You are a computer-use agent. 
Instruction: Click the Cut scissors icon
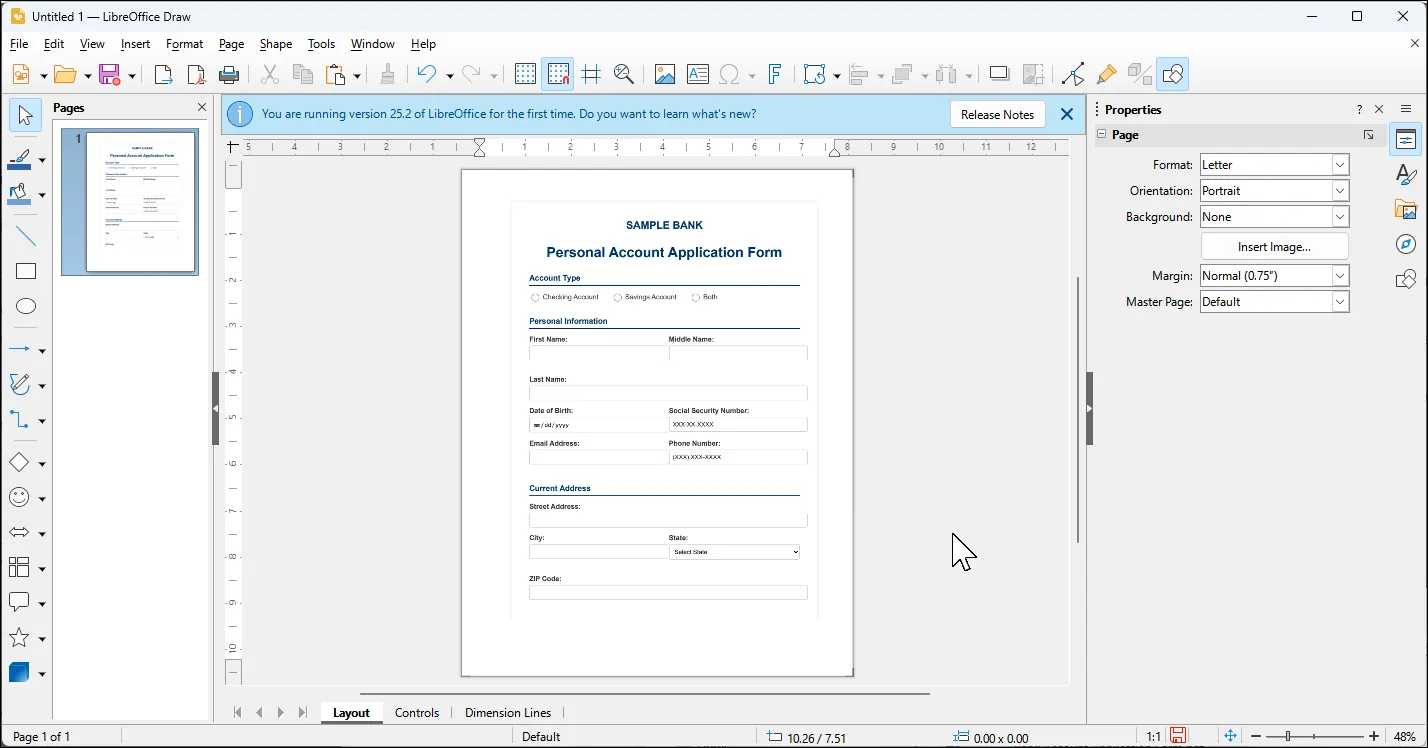pos(269,74)
